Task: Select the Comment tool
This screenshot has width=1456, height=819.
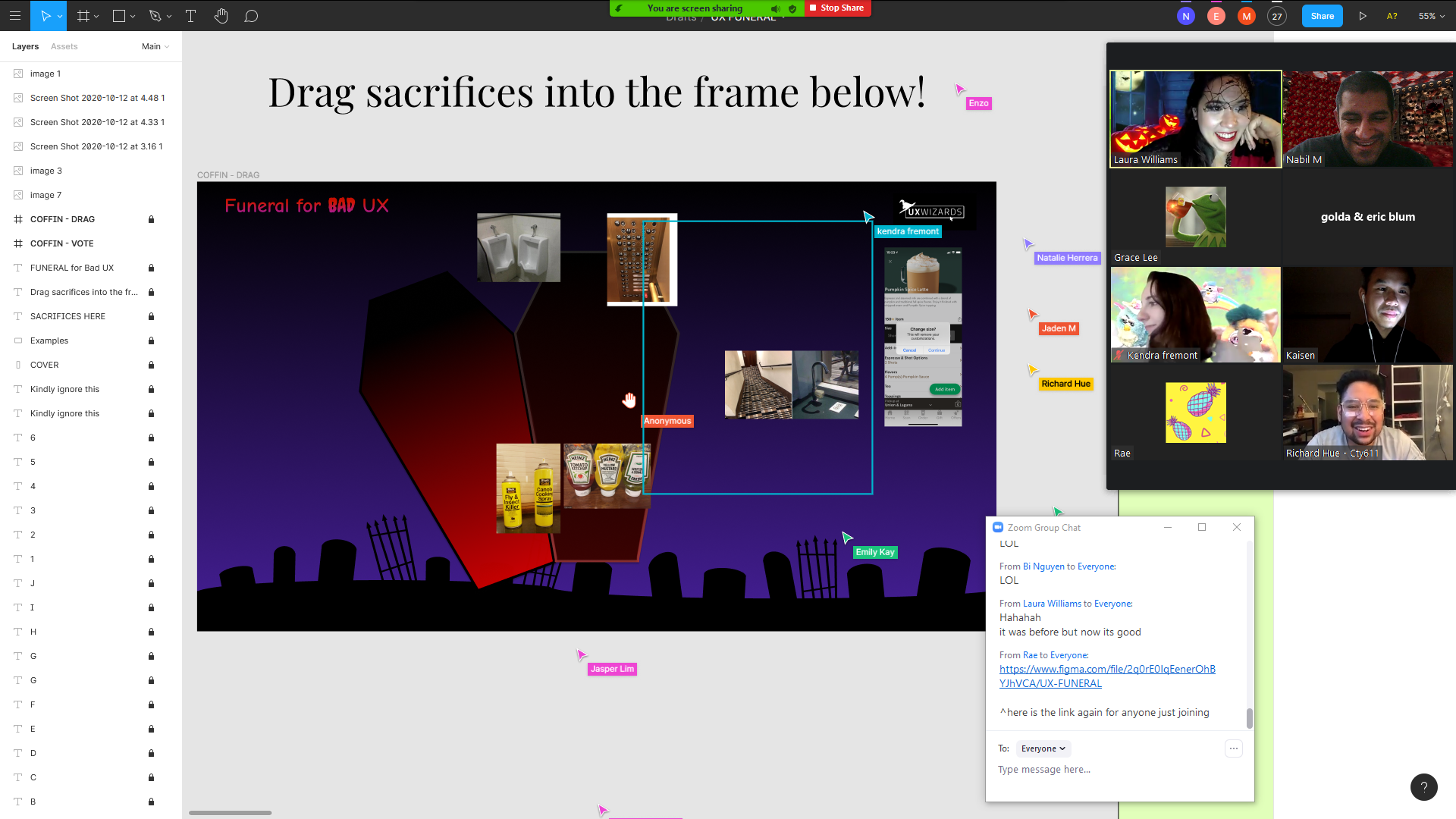Action: pos(251,16)
